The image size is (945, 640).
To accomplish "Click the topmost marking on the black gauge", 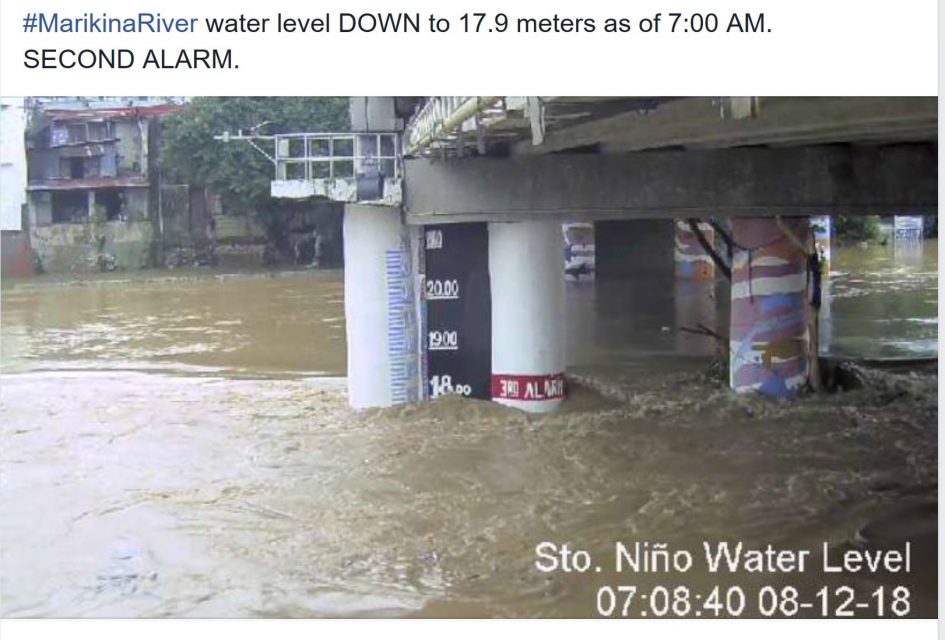I will click(435, 240).
